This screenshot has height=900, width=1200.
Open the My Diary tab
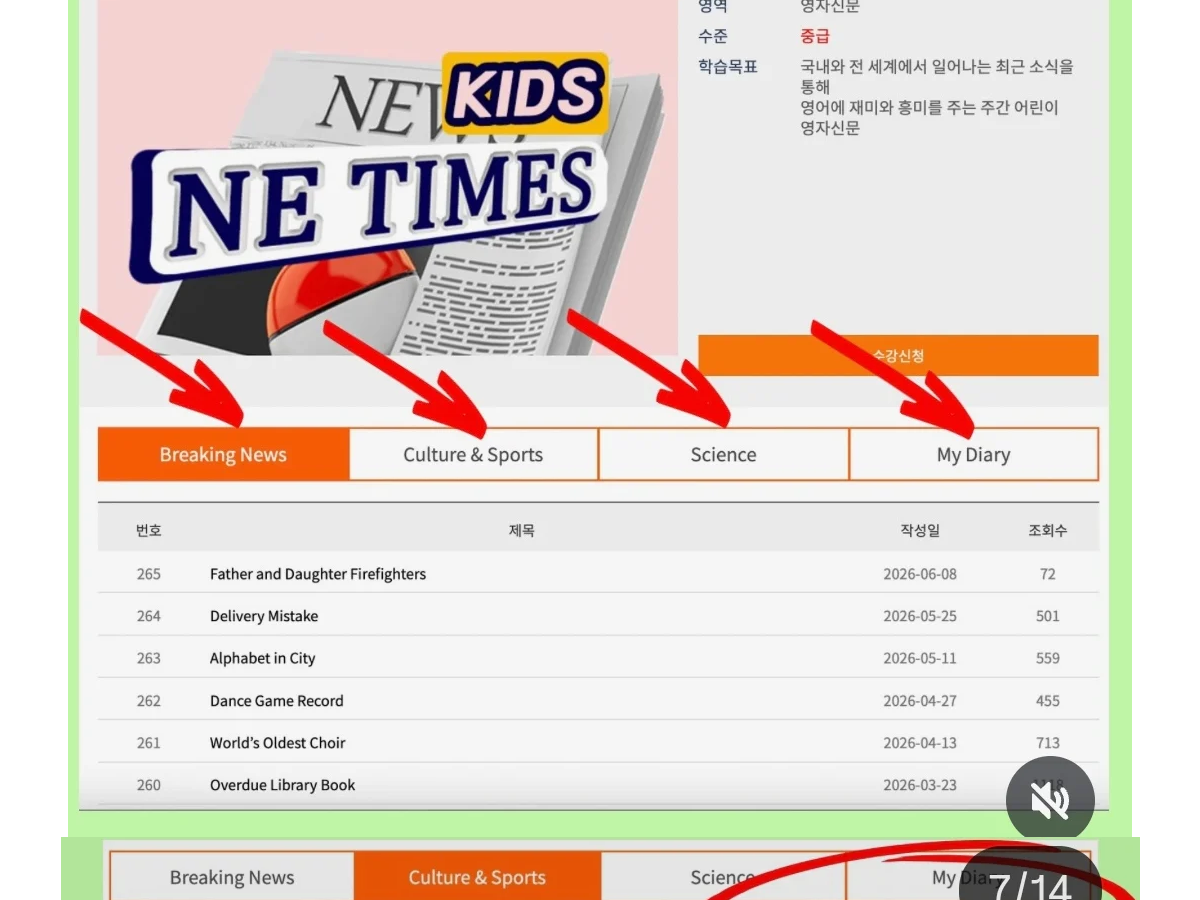pos(974,455)
